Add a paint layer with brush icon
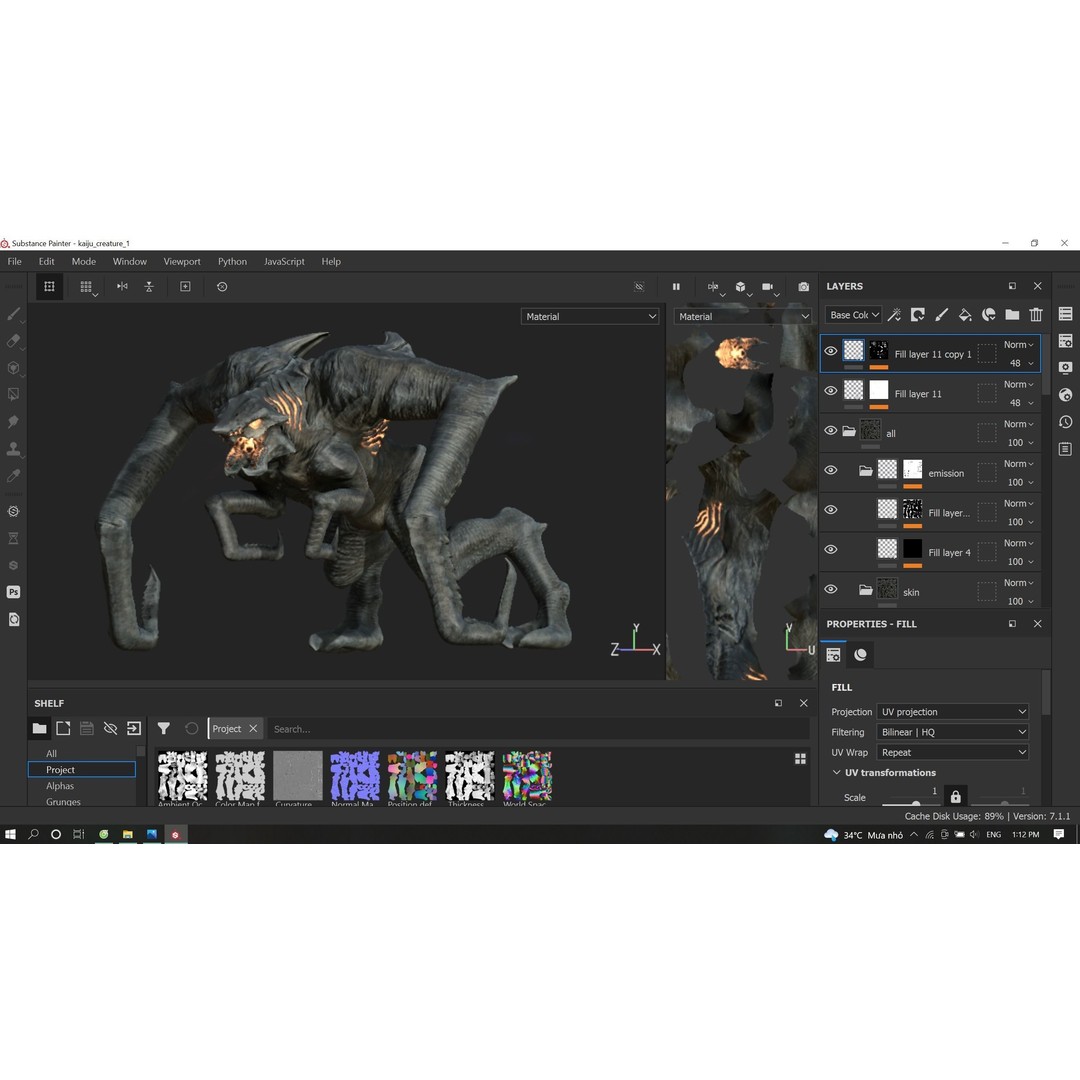Image resolution: width=1080 pixels, height=1080 pixels. (x=942, y=315)
